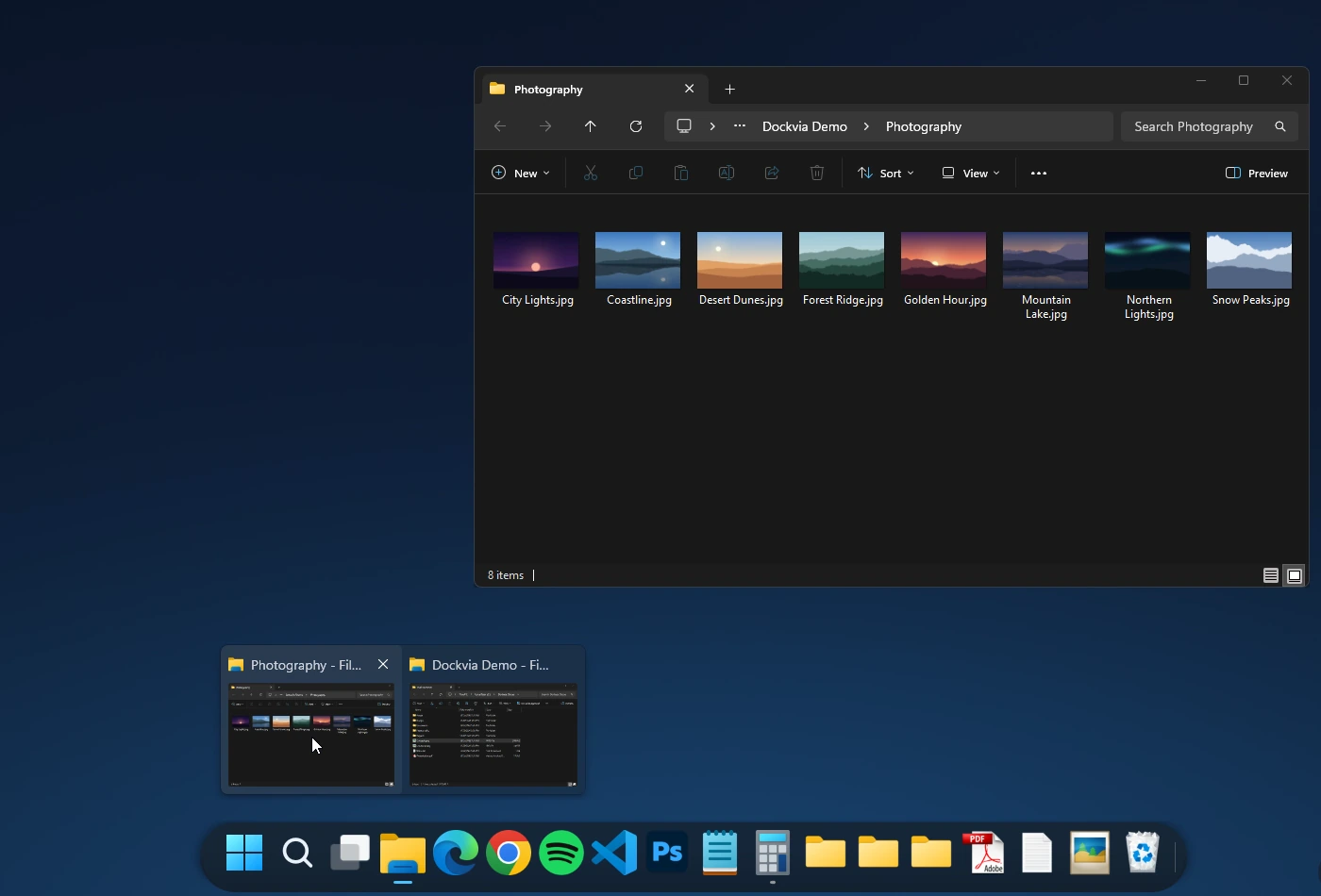Open the taskbar Search icon
The image size is (1321, 896).
[x=297, y=853]
